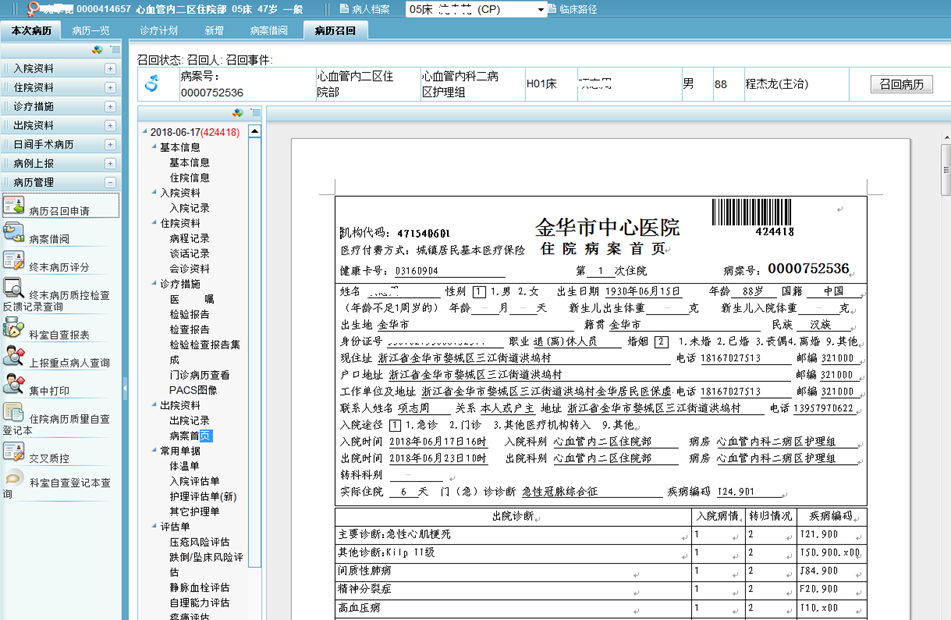The width and height of the screenshot is (951, 620).
Task: Open 交叉质控 sidebar icon
Action: (13, 452)
